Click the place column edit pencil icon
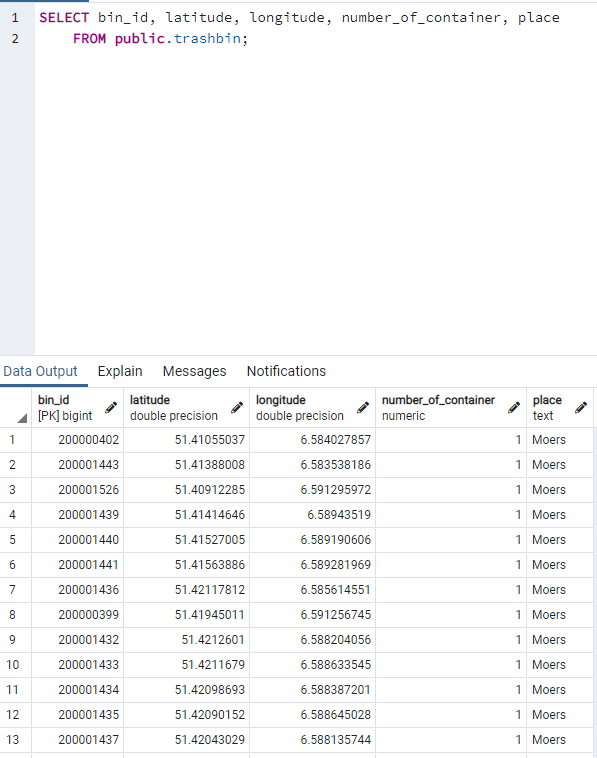This screenshot has width=597, height=758. tap(581, 408)
